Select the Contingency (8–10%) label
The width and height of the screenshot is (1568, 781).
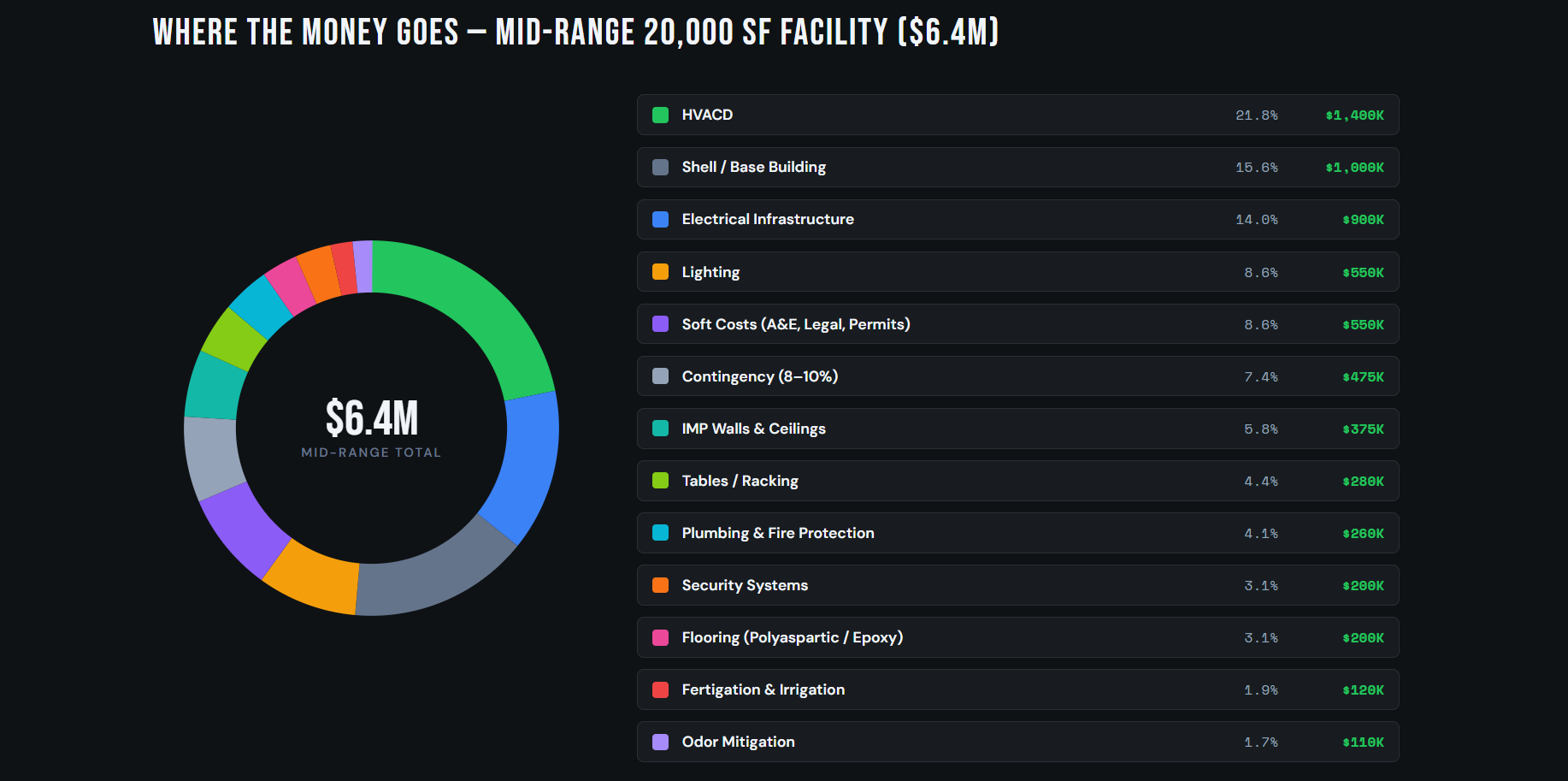[x=760, y=376]
